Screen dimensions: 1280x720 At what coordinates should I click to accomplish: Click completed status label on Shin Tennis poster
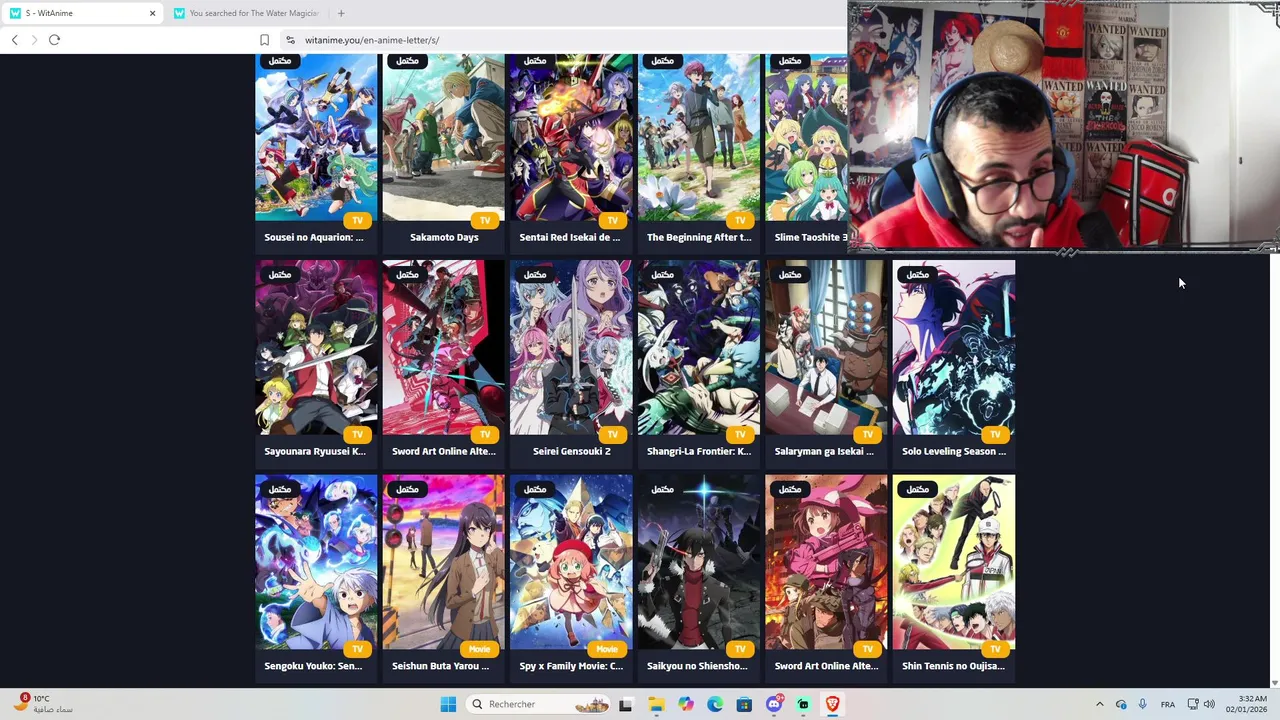tap(918, 489)
